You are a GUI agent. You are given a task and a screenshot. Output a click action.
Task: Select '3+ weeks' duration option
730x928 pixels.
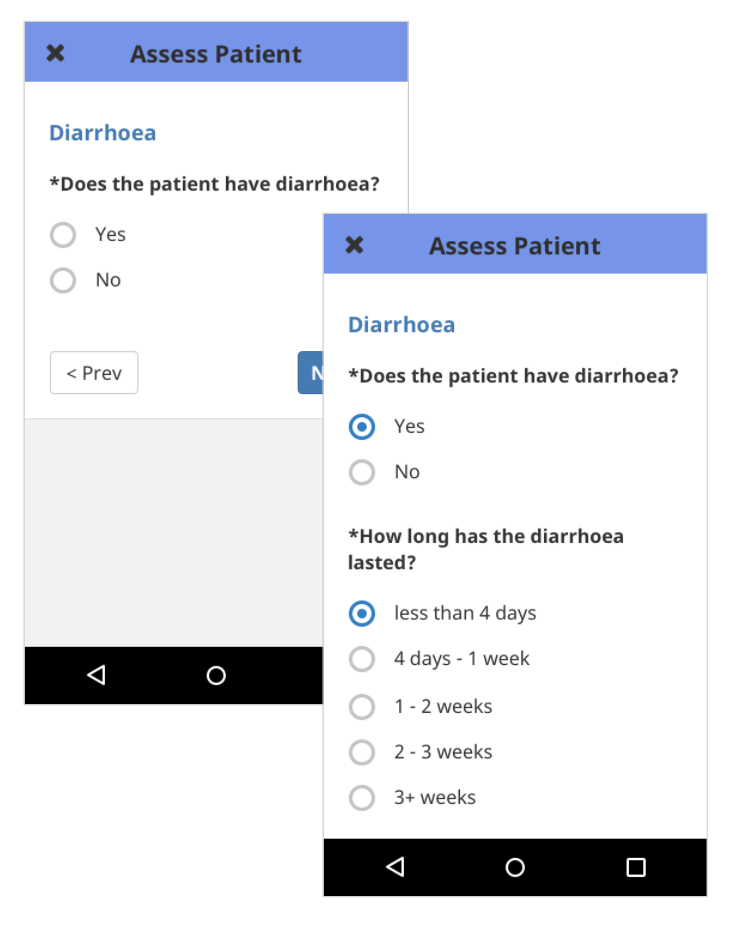(x=362, y=797)
